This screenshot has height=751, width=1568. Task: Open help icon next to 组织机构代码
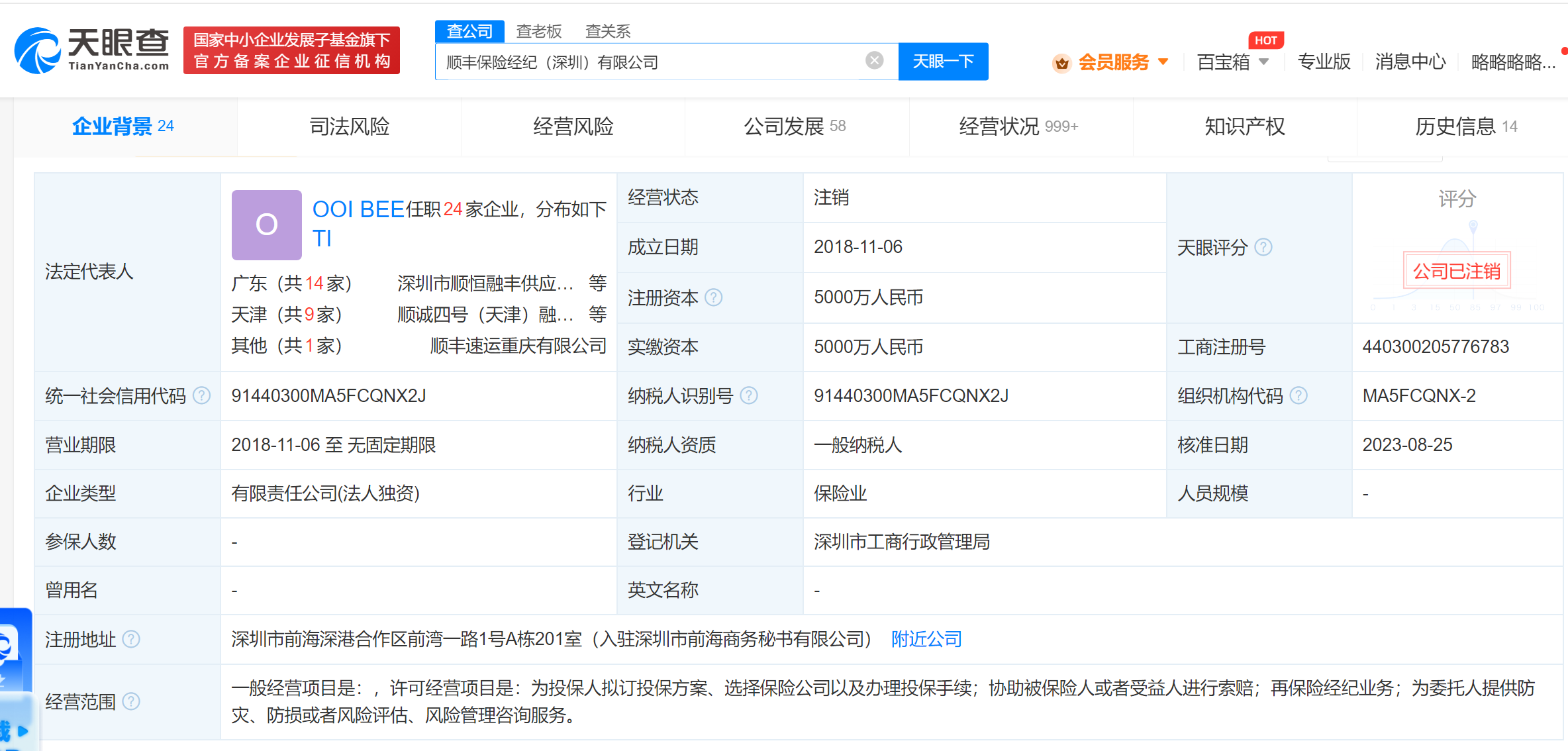click(1298, 395)
